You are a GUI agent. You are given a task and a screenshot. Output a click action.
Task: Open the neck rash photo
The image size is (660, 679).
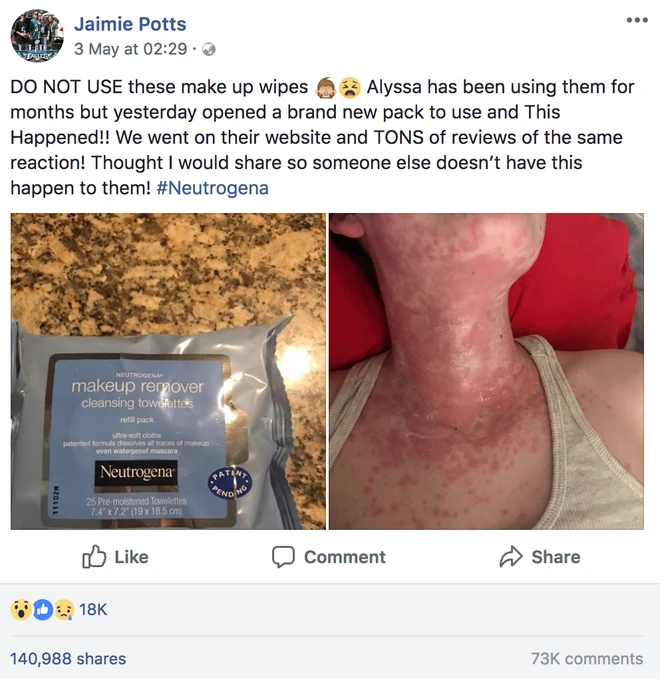tap(486, 371)
